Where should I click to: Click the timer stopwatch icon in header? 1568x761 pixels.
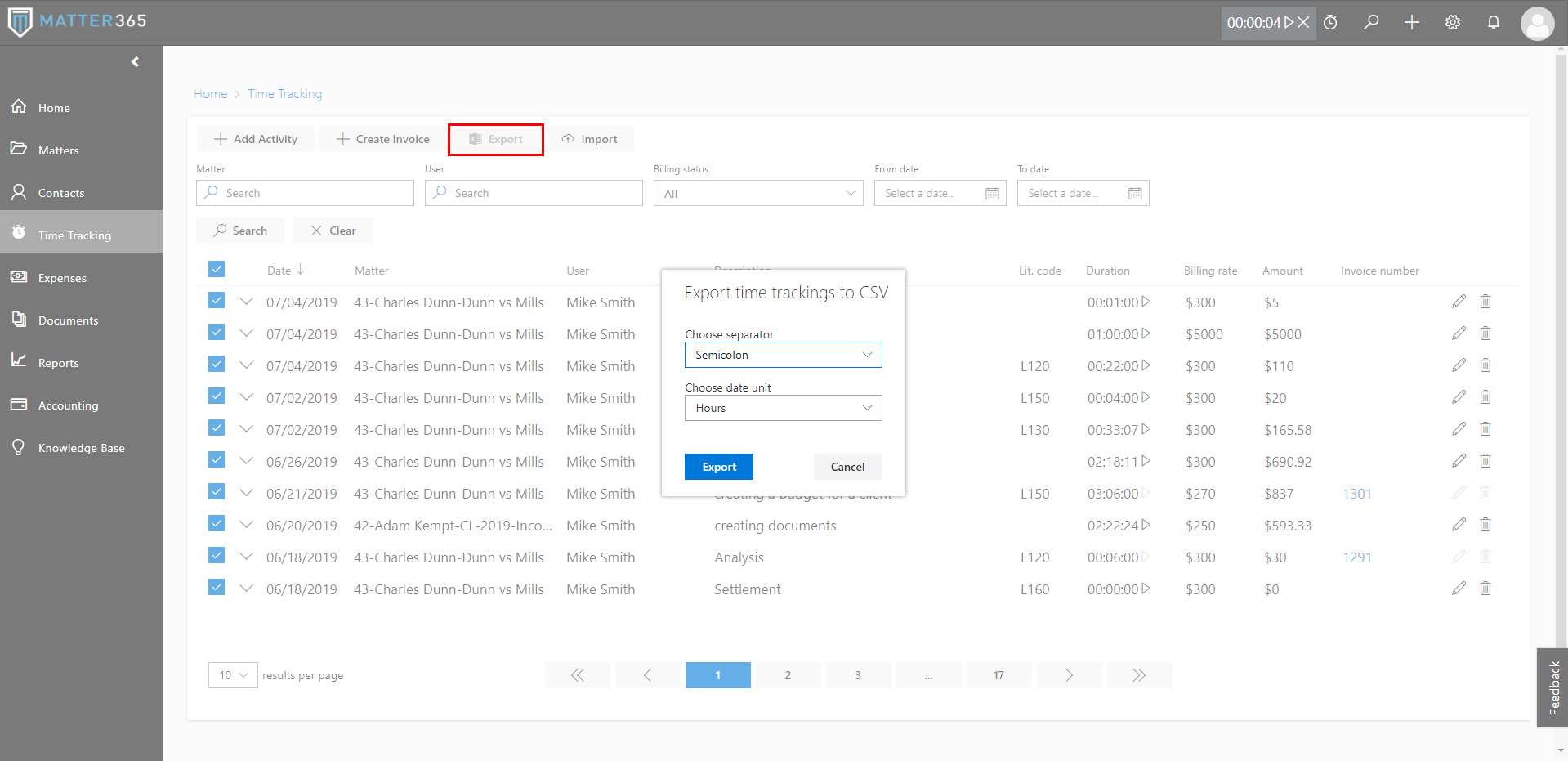[x=1330, y=22]
